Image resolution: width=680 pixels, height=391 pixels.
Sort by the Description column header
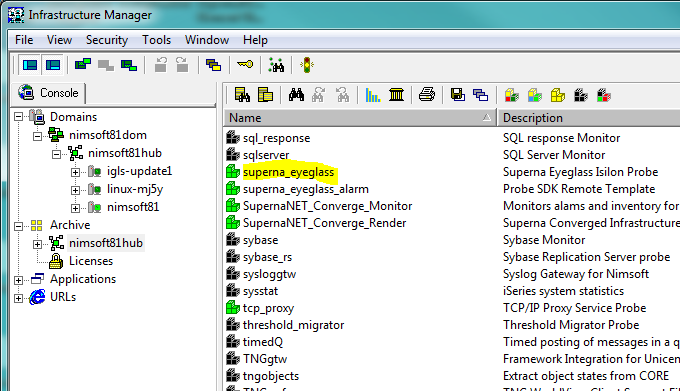pyautogui.click(x=588, y=117)
